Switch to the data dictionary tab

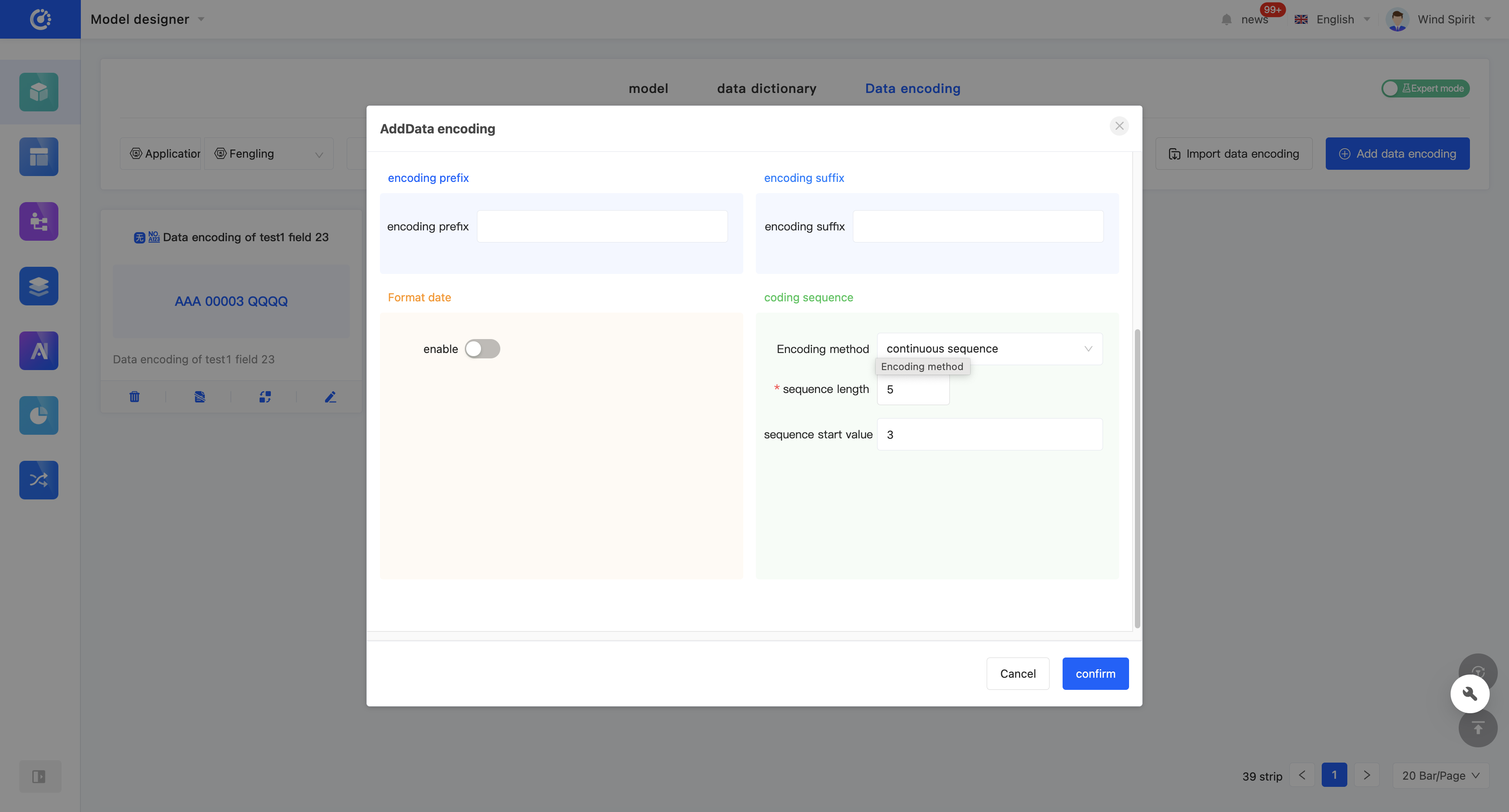766,88
